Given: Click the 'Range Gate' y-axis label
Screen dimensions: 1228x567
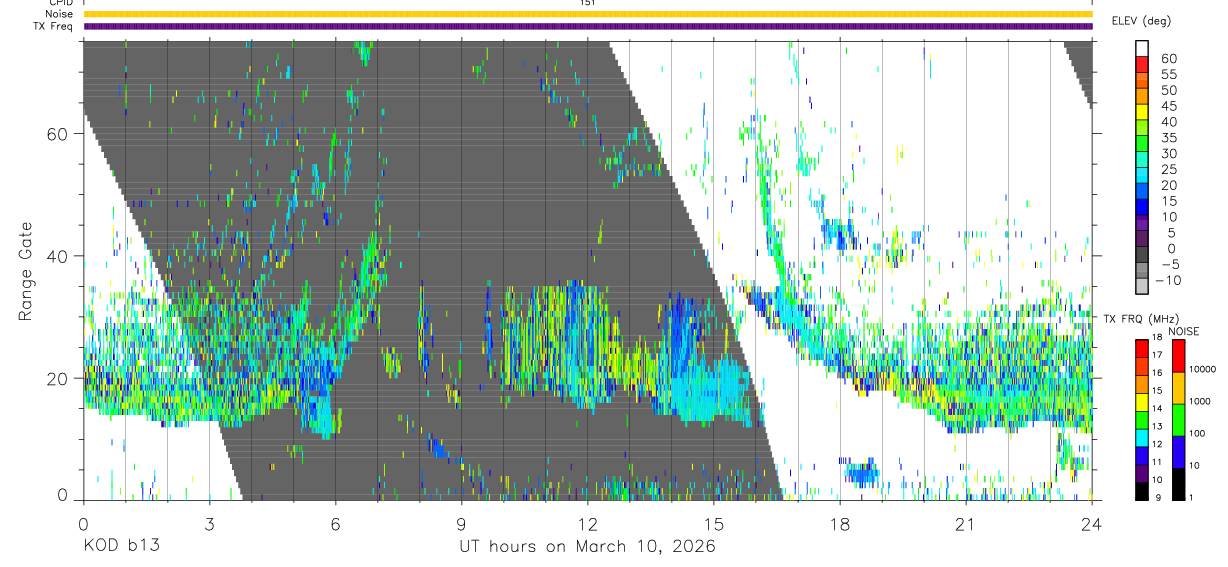Looking at the screenshot, I should click(x=26, y=270).
